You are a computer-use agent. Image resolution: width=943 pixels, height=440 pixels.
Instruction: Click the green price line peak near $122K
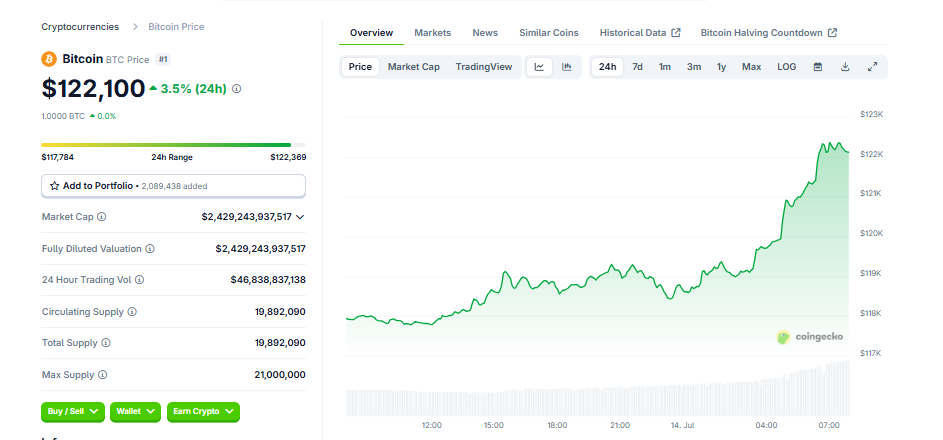831,144
